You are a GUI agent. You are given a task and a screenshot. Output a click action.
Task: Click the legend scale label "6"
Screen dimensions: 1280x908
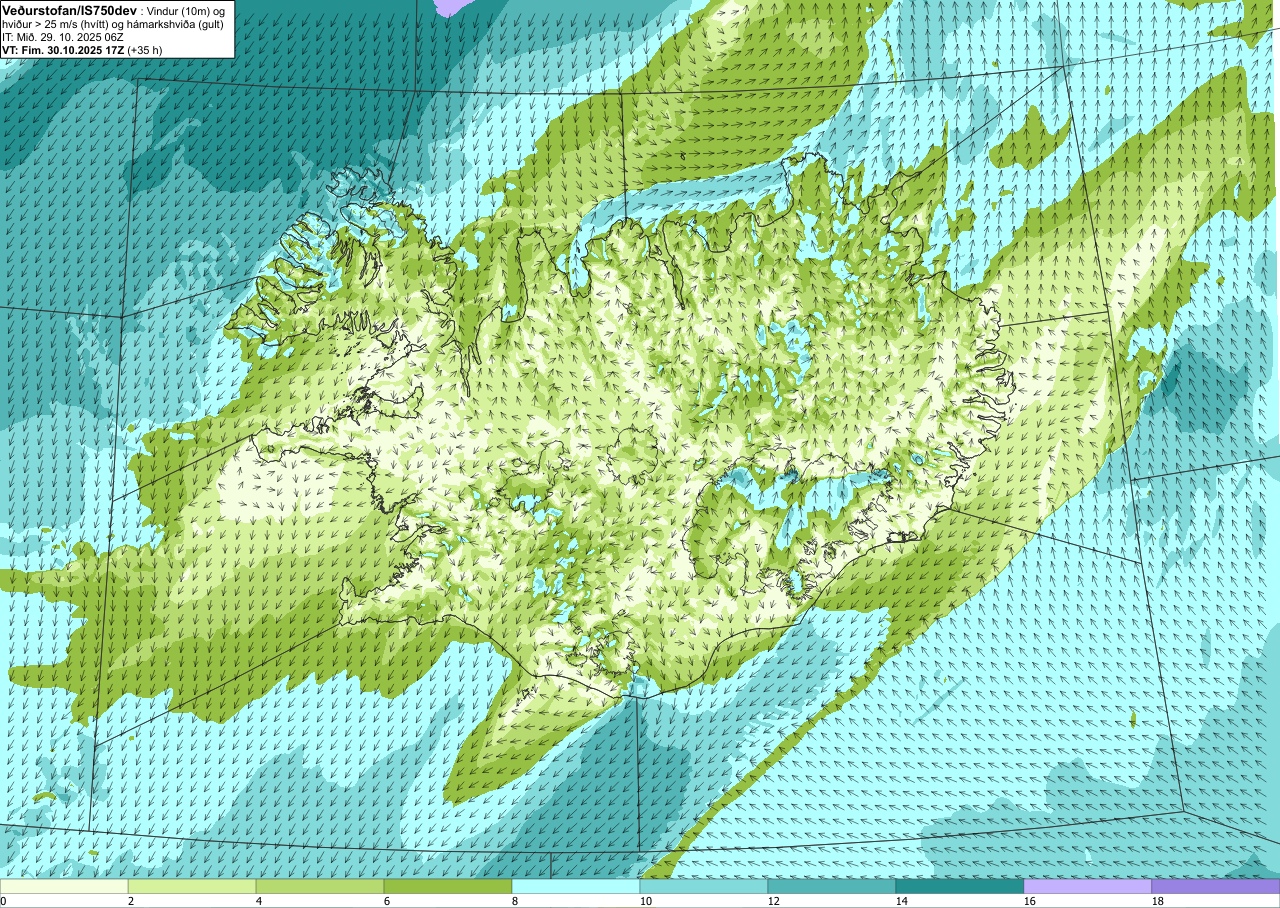pos(387,901)
